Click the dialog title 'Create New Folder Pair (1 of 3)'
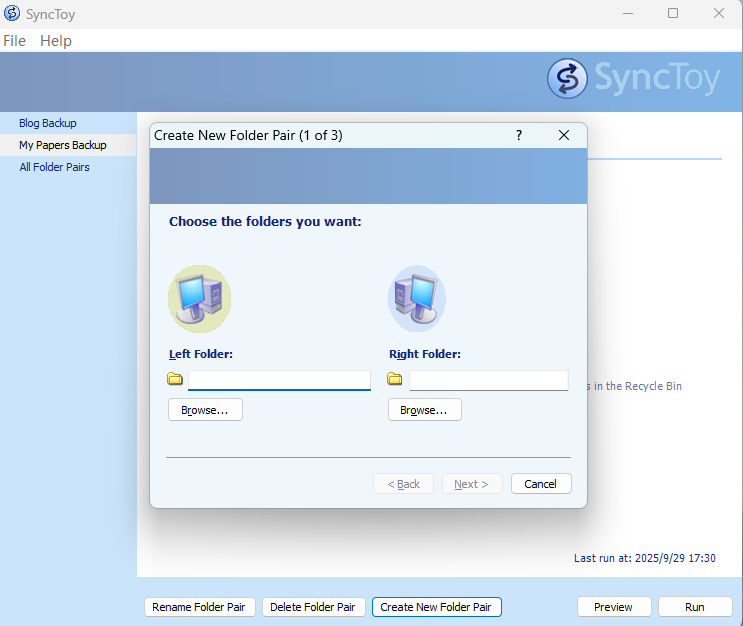Viewport: 743px width, 626px height. [x=248, y=136]
